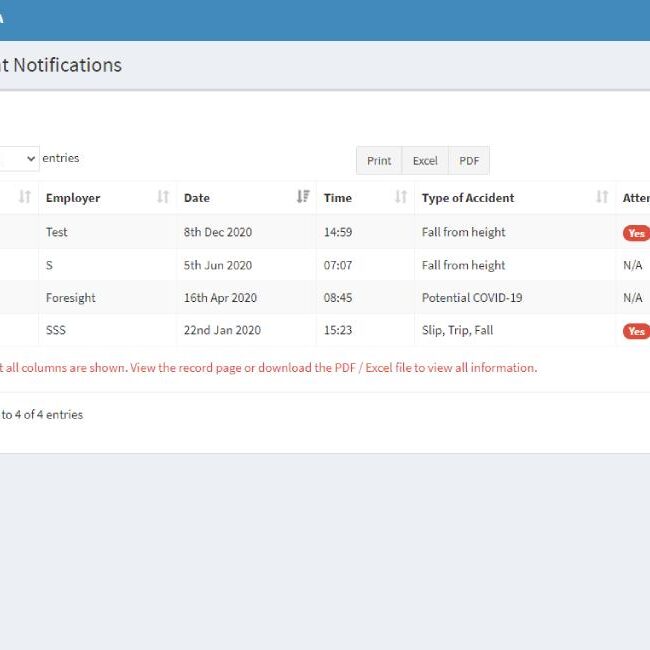Click the Slip, Trip, Fall cell
The width and height of the screenshot is (650, 650).
[457, 331]
